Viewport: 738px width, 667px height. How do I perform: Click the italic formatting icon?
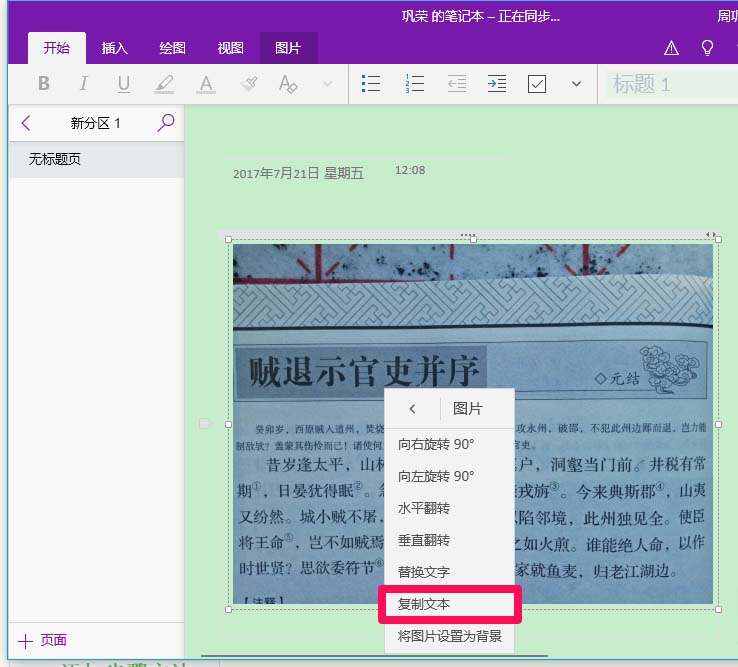(x=84, y=84)
